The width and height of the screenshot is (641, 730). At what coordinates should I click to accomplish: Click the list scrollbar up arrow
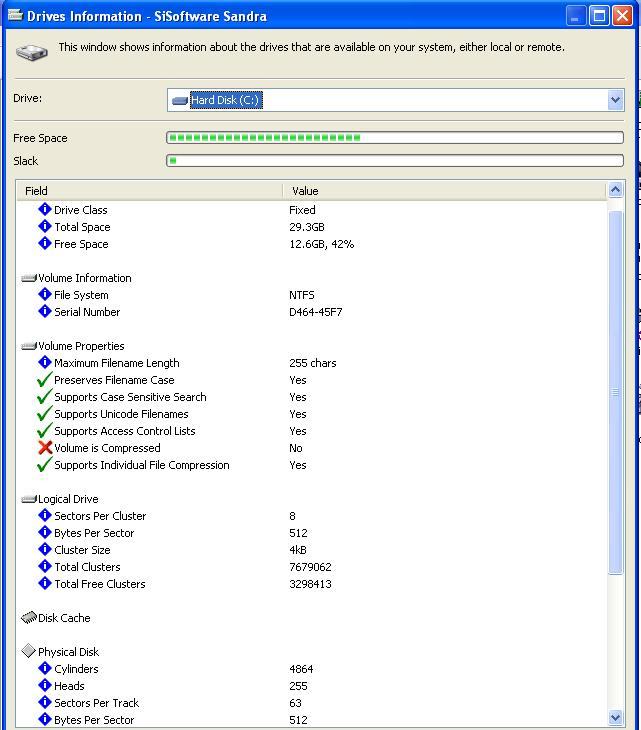pos(615,190)
